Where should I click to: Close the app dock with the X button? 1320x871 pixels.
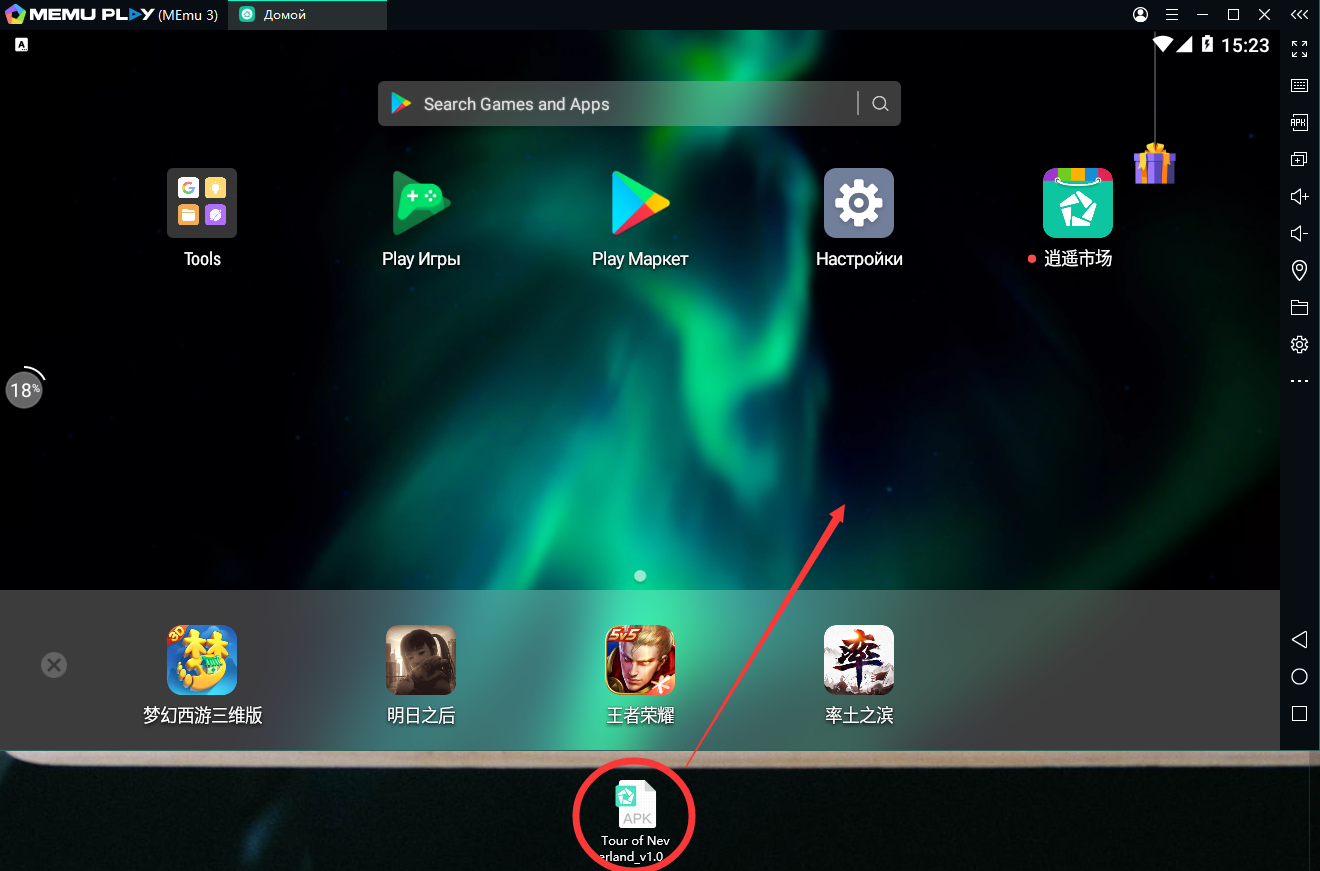point(54,664)
